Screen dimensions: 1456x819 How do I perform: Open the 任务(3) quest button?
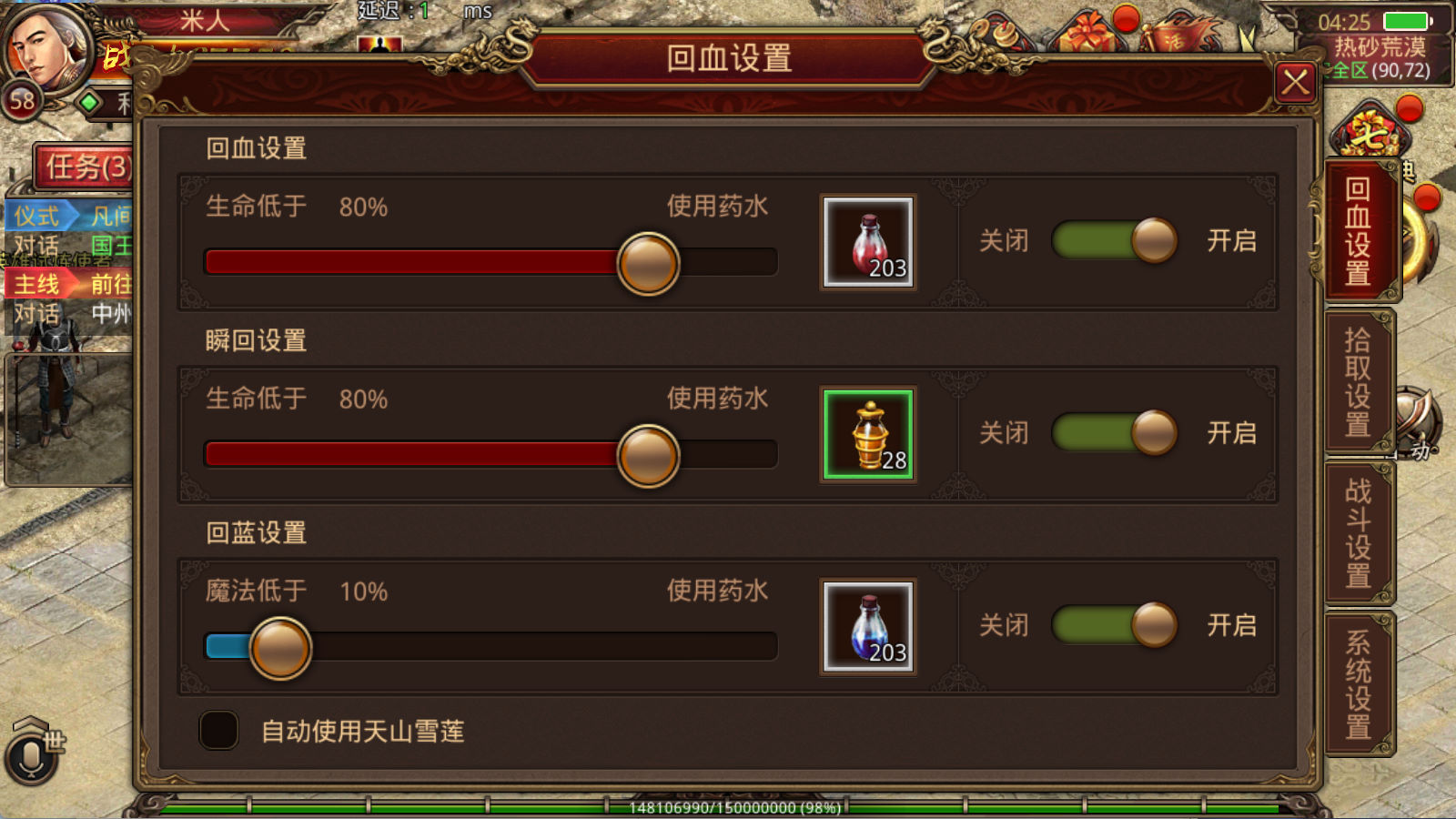86,167
